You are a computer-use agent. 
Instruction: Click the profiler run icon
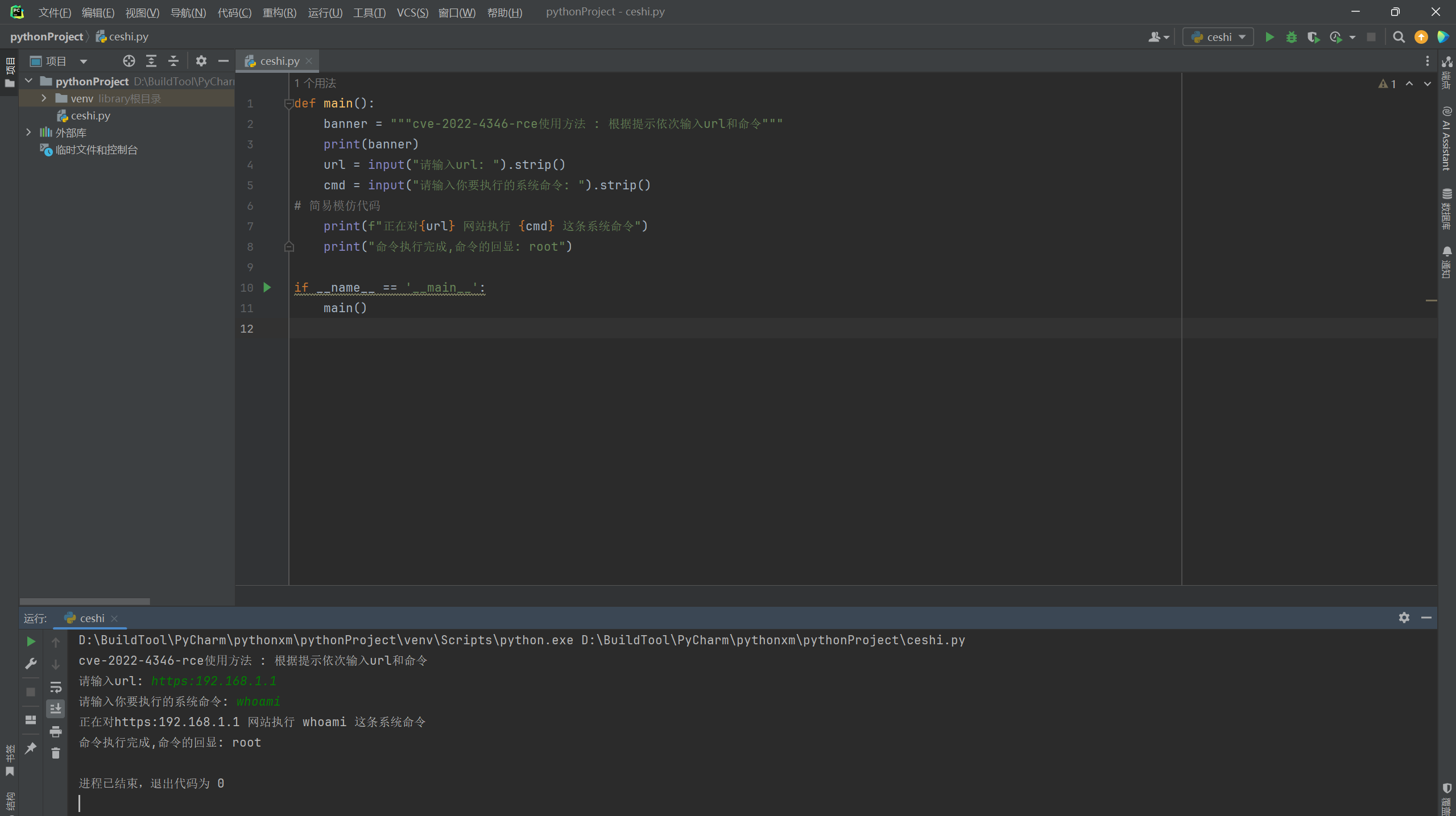pos(1336,37)
